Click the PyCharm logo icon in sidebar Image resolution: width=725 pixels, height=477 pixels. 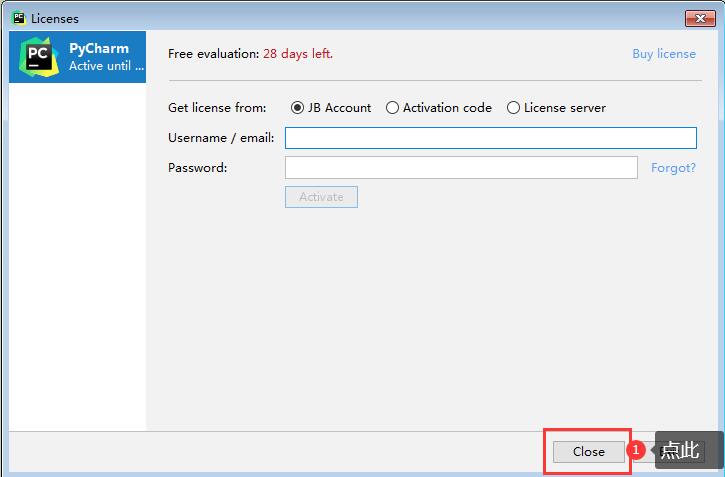(39, 57)
